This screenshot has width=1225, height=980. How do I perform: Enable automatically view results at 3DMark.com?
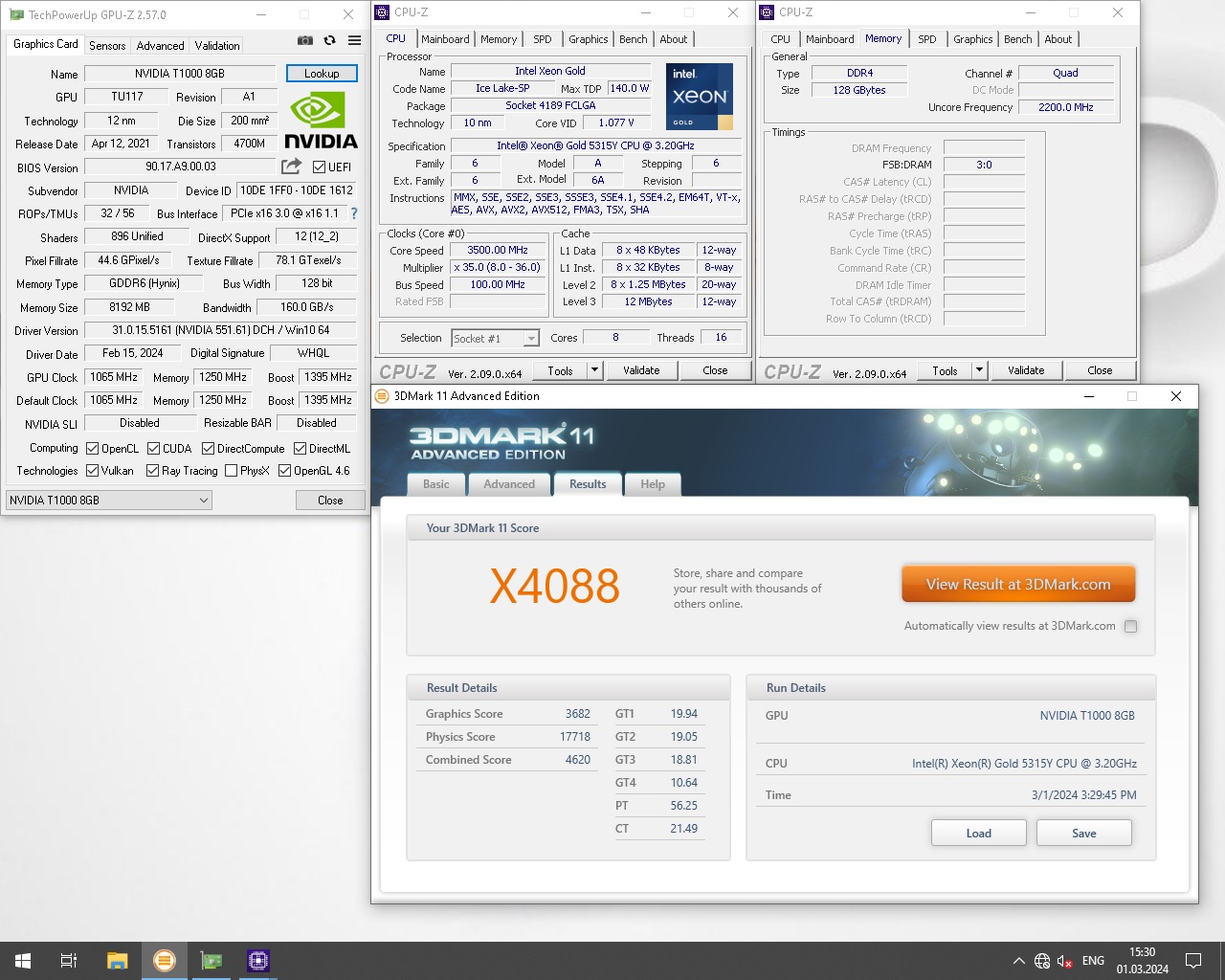1131,626
